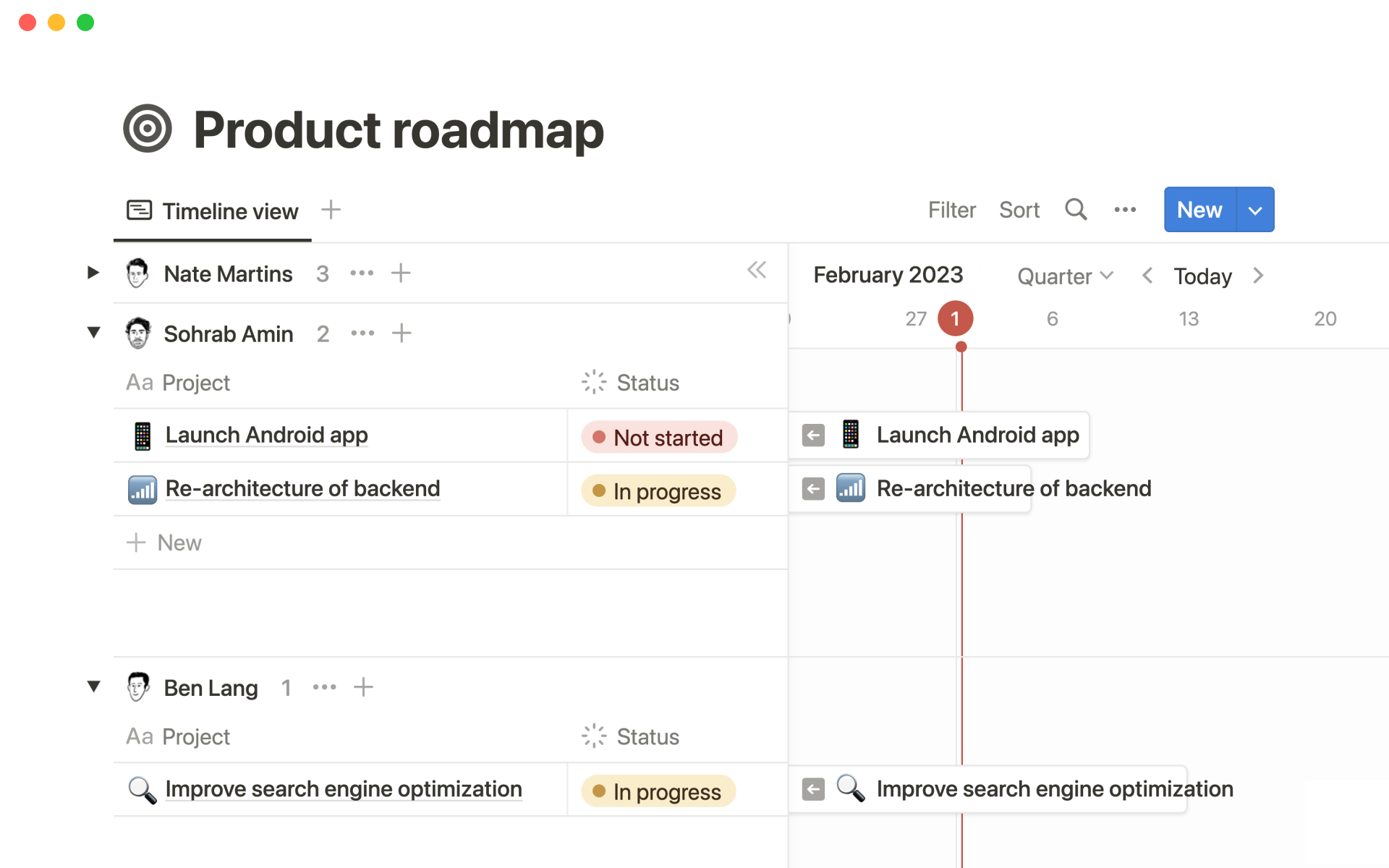Open the search magnifier icon in toolbar
Screen dimensions: 1389x868
(1076, 210)
